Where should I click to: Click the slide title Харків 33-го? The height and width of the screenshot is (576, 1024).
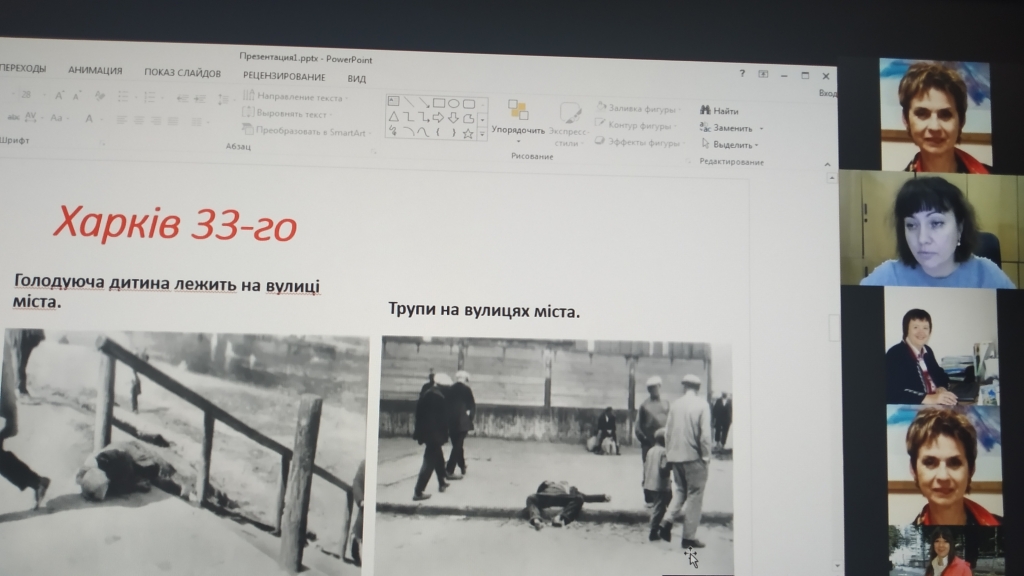(175, 223)
